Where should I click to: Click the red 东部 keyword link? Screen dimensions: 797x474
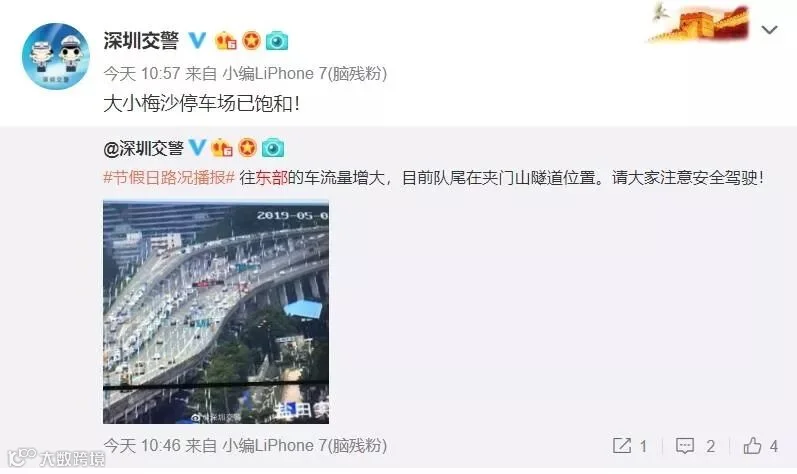tap(271, 177)
